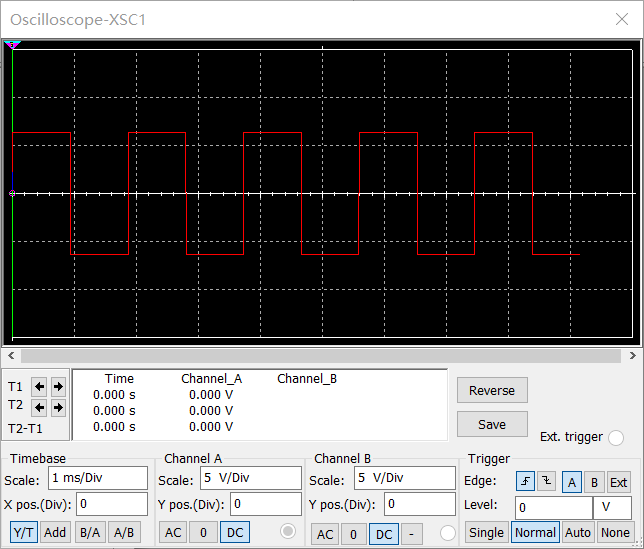The image size is (644, 549).
Task: Click Channel B terminal radio indicator
Action: [447, 533]
